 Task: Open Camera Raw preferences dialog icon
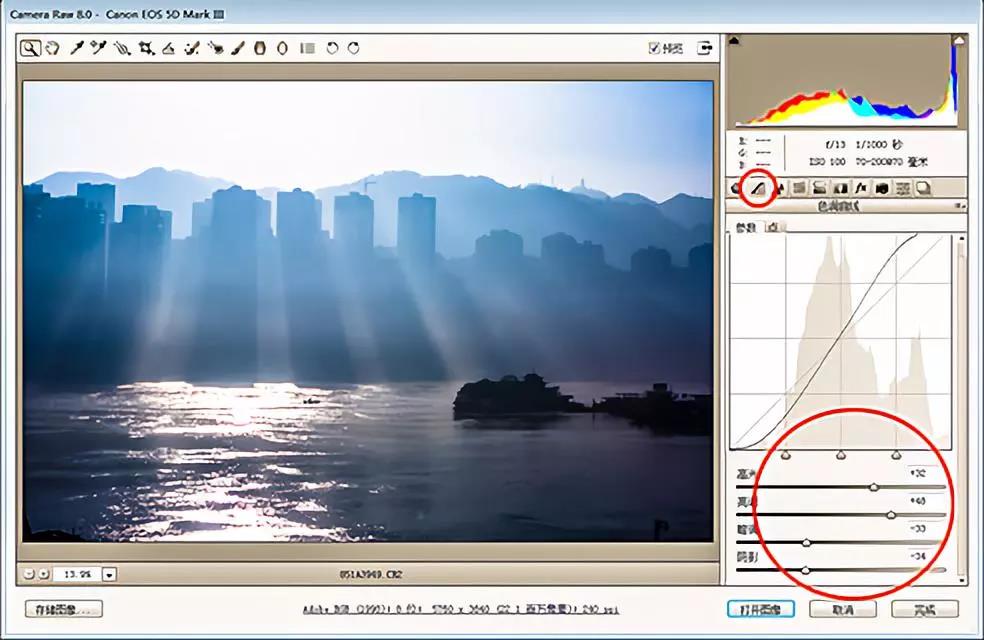(308, 48)
